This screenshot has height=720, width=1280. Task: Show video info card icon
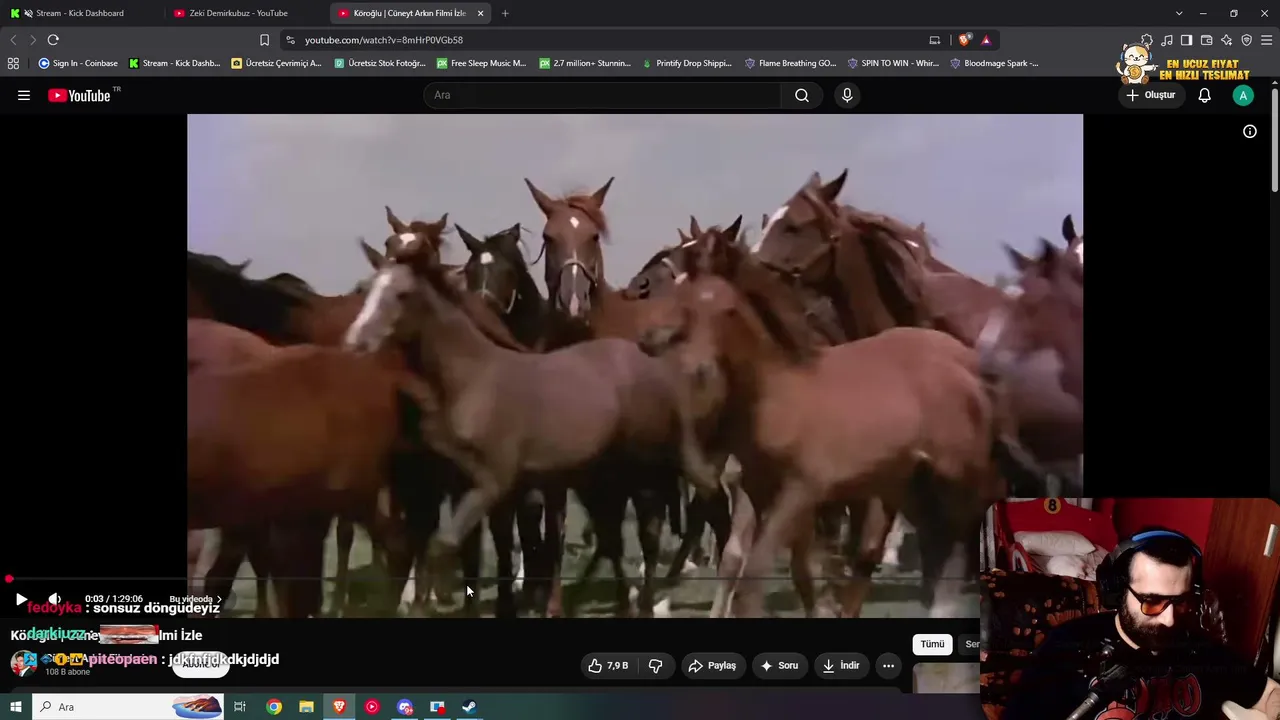(1250, 131)
